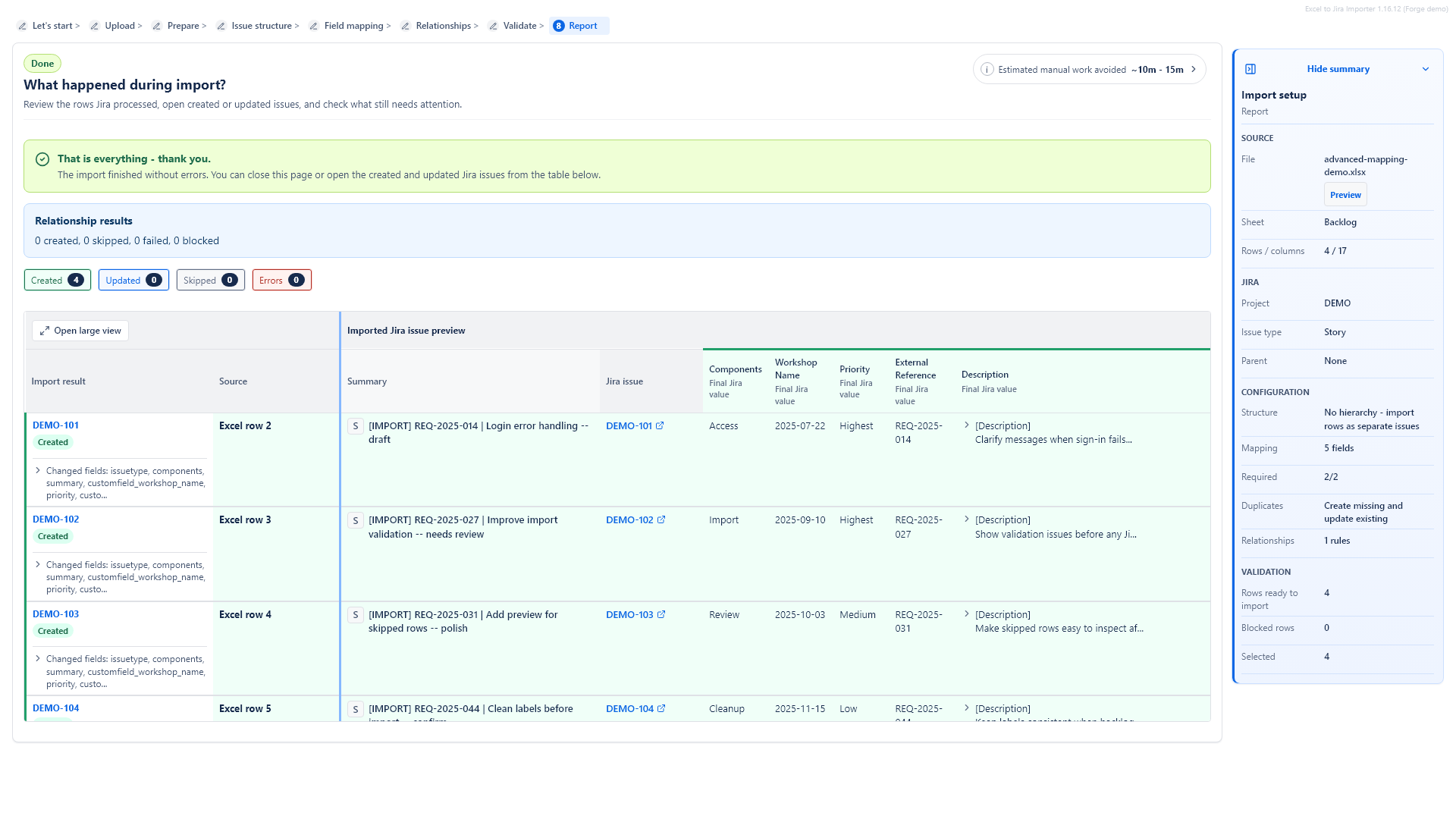Viewport: 1456px width, 819px height.
Task: Expand the Description of DEMO-102 row
Action: (967, 519)
